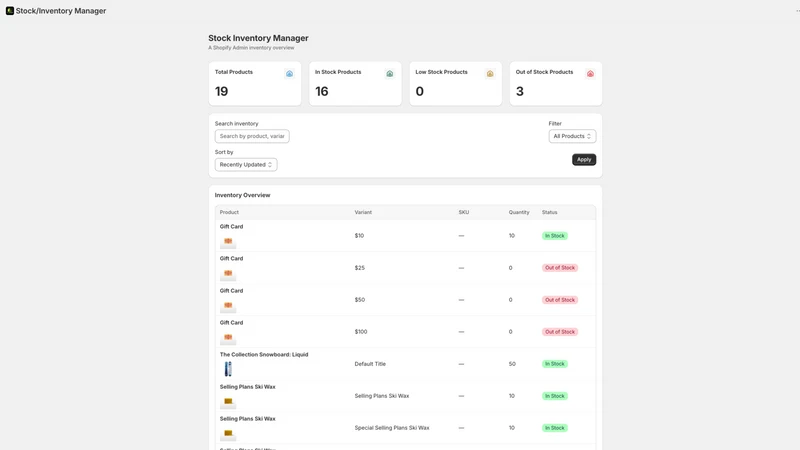Click In Stock badge for $10 Gift Card
The height and width of the screenshot is (450, 800).
pyautogui.click(x=555, y=236)
